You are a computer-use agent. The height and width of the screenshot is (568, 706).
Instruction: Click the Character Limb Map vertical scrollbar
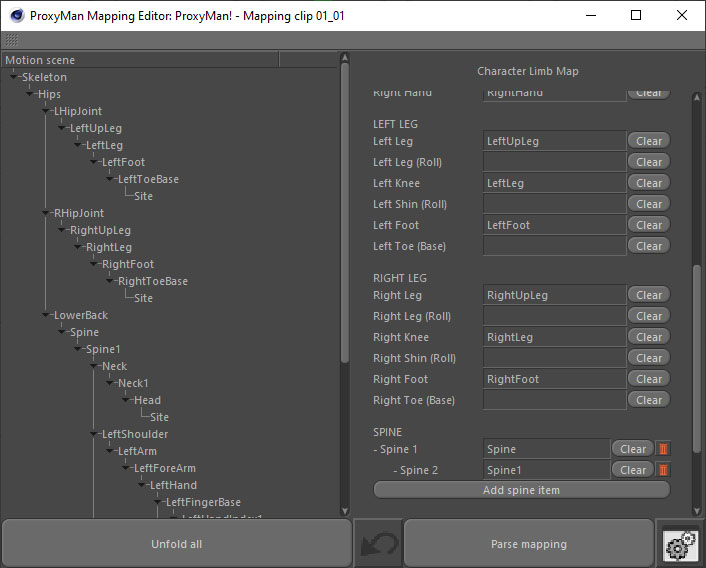pos(697,300)
